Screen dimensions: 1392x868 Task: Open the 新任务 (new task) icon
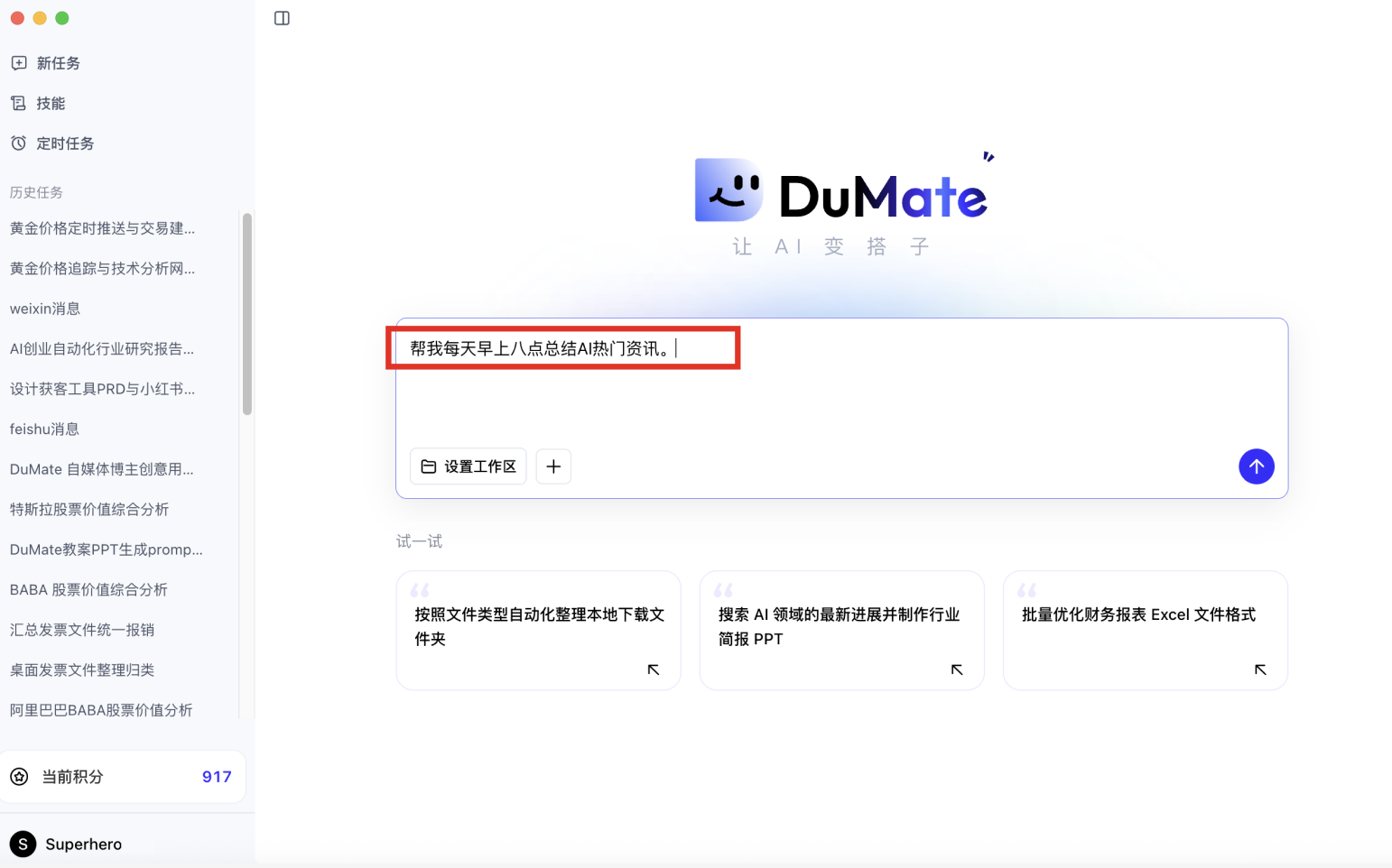click(19, 62)
